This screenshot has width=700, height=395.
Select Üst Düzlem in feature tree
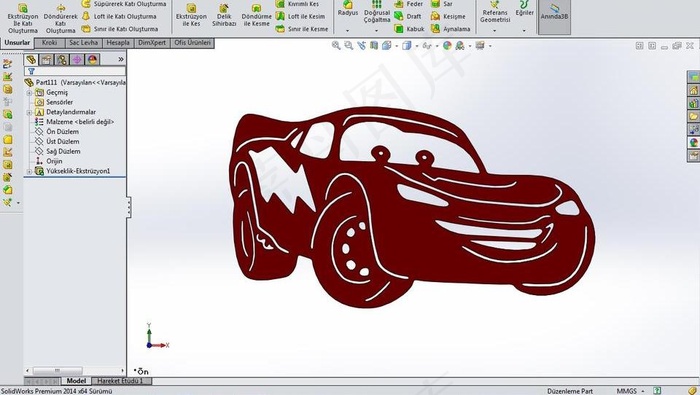[63, 141]
